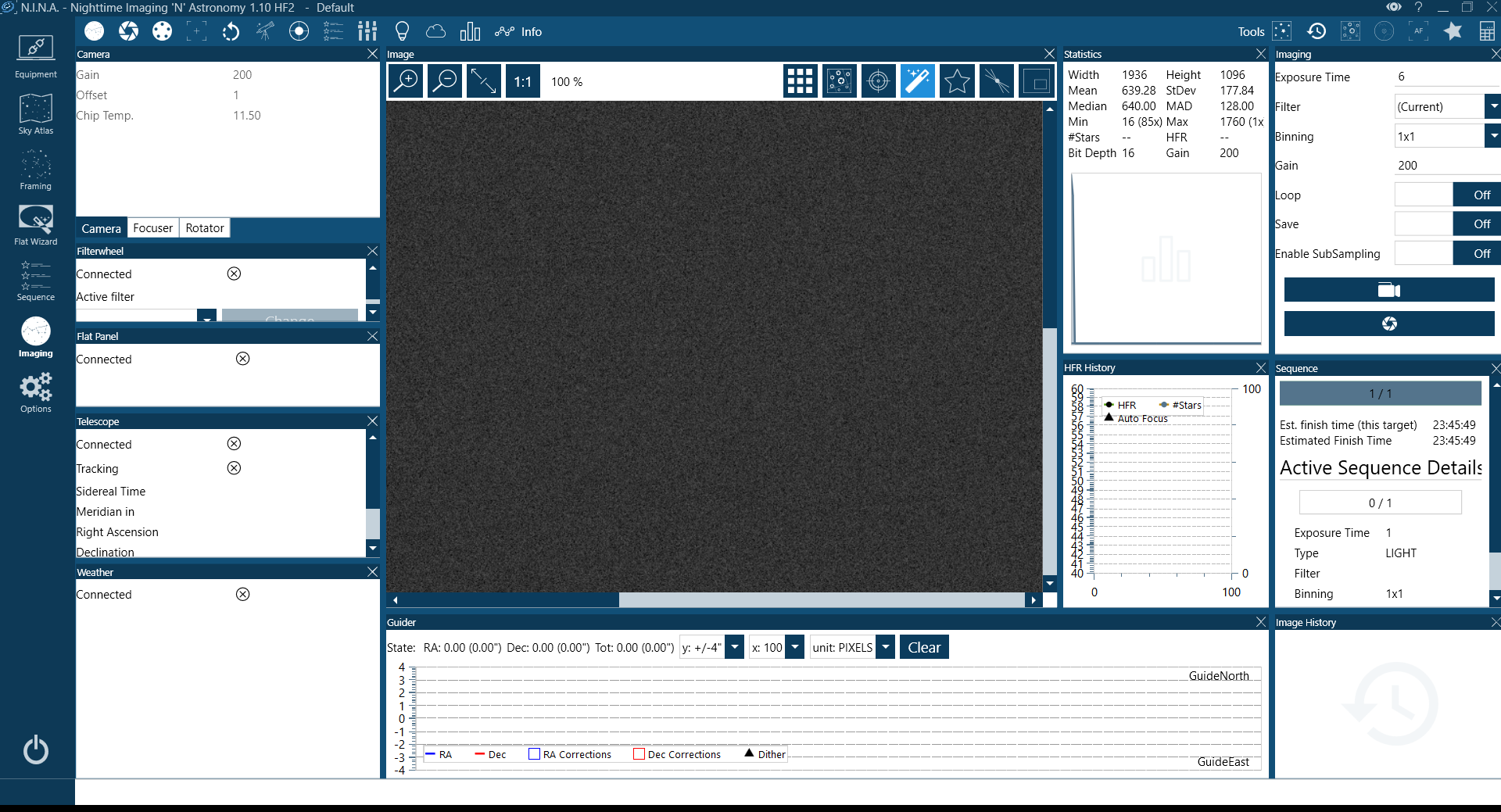Toggle star detection star button in Image toolbar
The width and height of the screenshot is (1501, 812).
click(x=957, y=81)
